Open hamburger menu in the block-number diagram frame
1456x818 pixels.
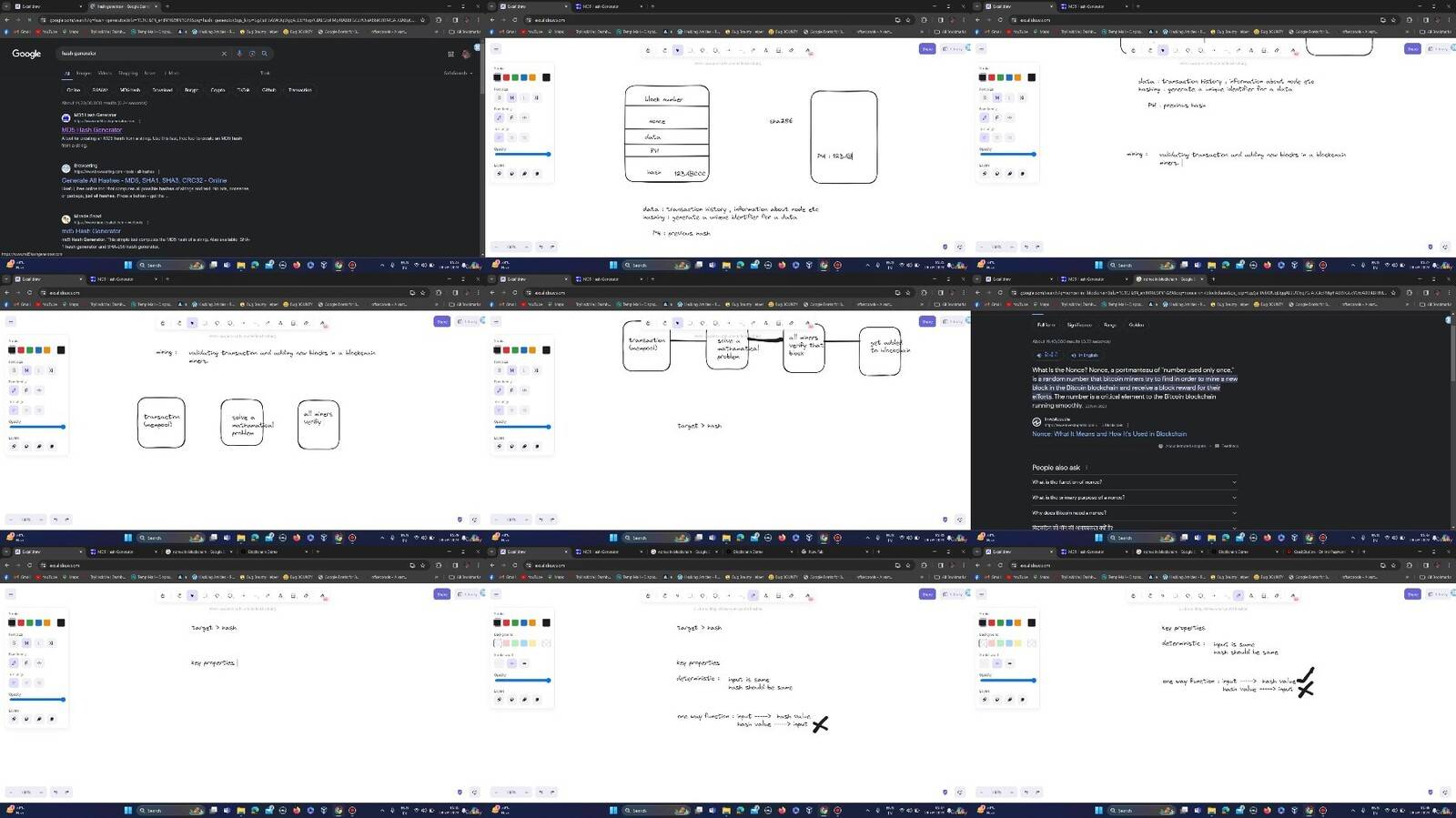pos(496,49)
